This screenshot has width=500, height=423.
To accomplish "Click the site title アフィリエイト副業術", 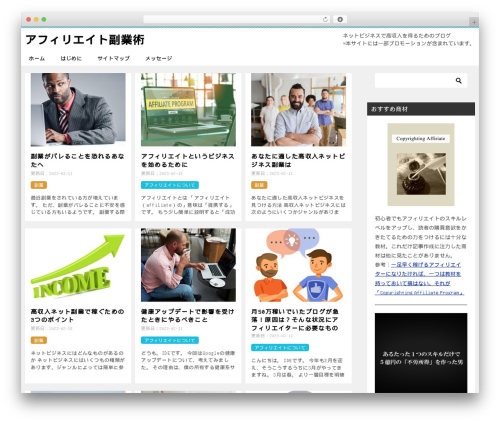I will pos(85,40).
